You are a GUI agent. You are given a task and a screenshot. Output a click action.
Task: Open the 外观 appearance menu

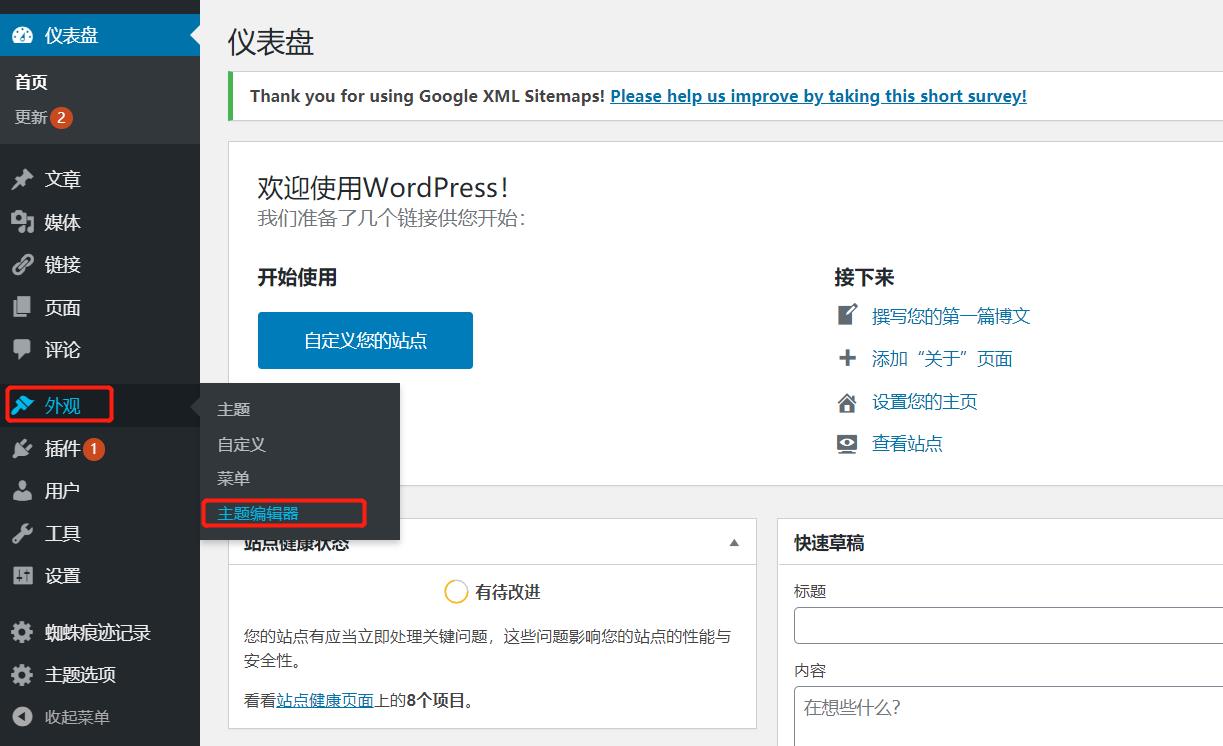(x=60, y=405)
